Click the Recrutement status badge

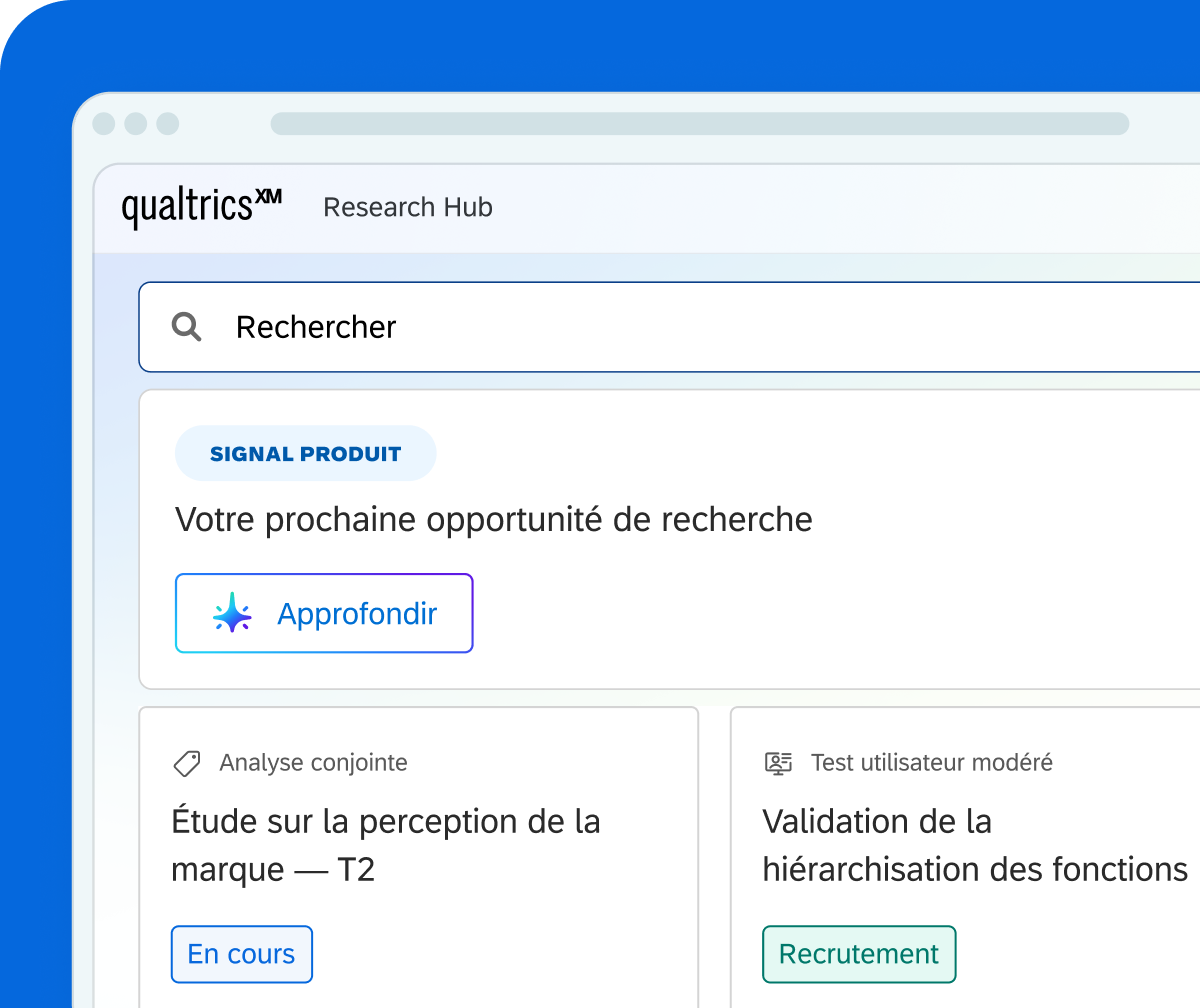point(859,954)
